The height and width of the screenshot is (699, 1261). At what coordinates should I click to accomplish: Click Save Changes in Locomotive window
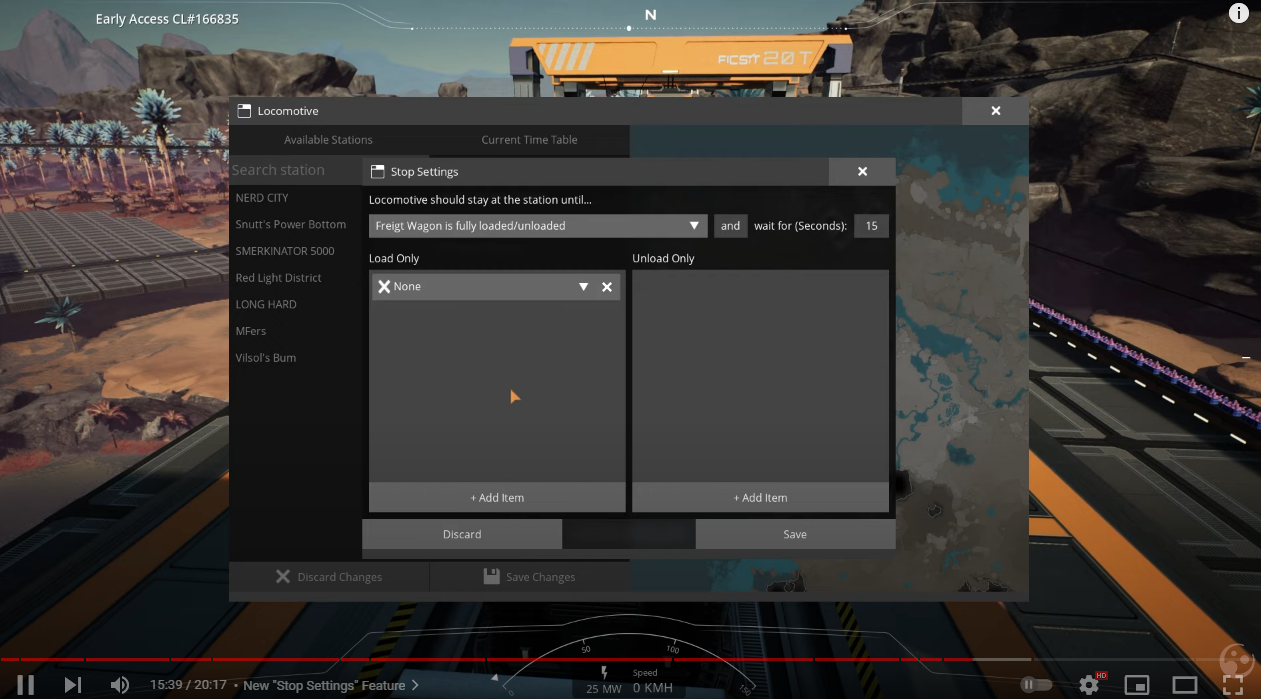(x=530, y=577)
